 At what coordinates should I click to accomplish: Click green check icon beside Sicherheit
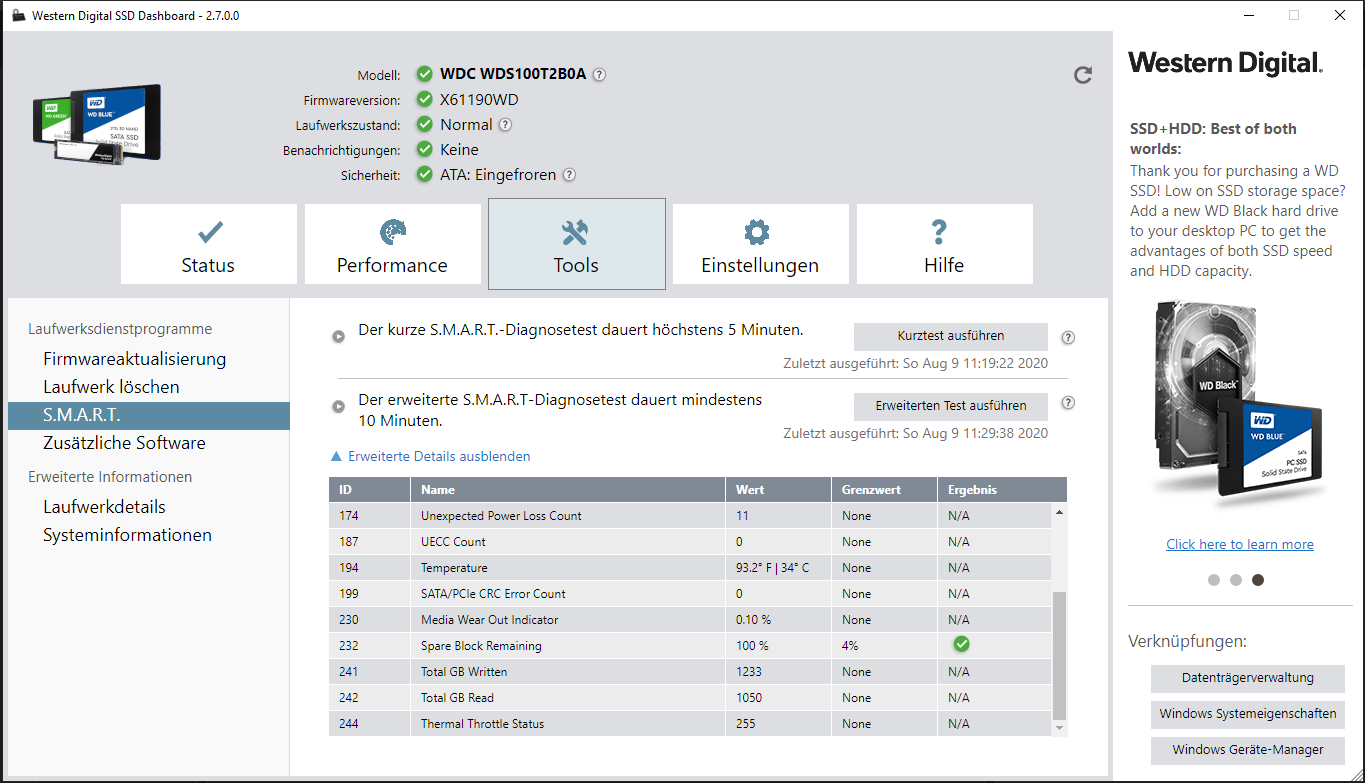coord(425,175)
